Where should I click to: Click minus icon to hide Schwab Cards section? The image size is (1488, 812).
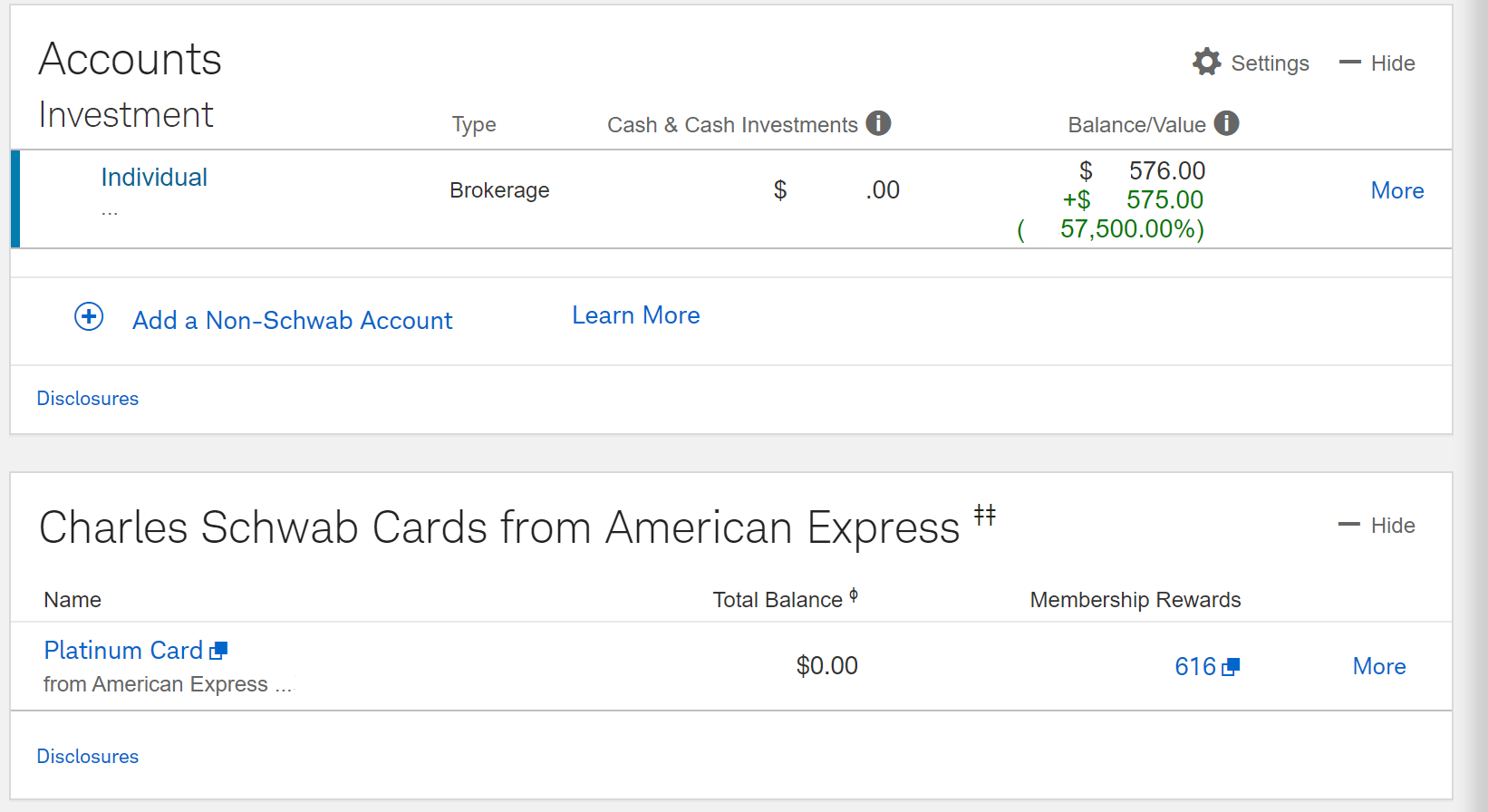pos(1349,525)
